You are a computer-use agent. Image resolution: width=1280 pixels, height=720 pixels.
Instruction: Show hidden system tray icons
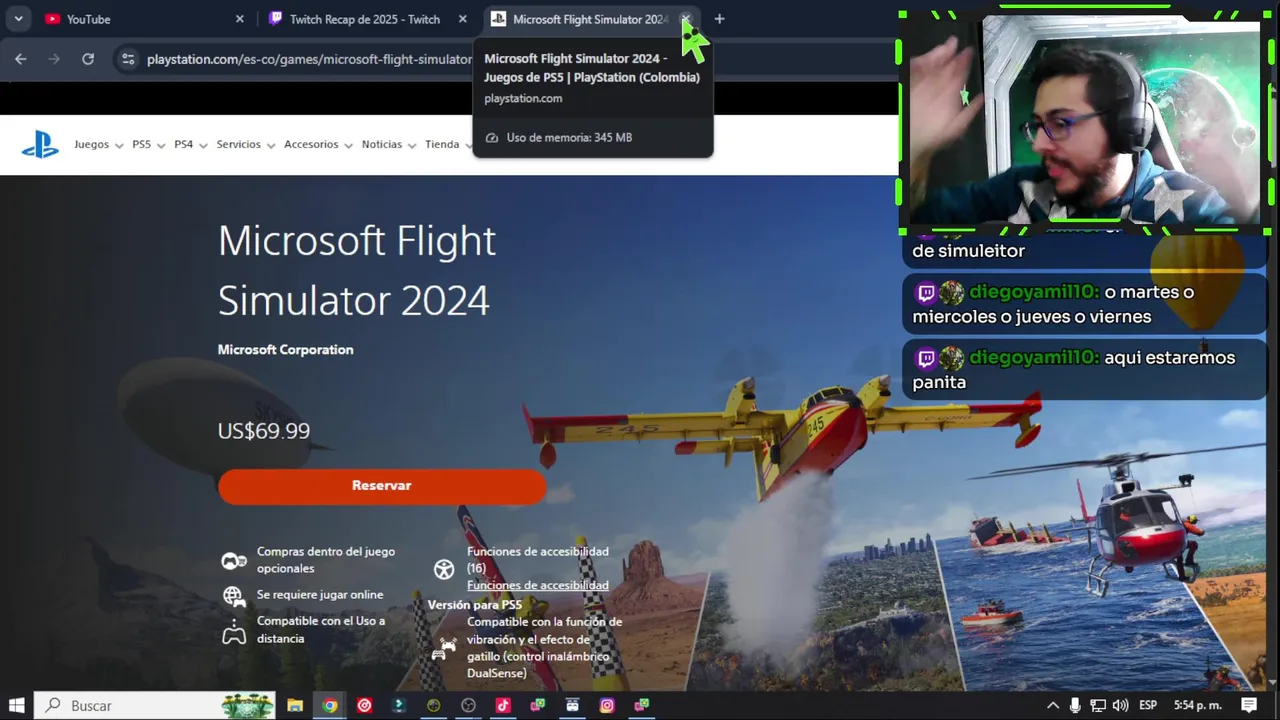(x=1053, y=705)
